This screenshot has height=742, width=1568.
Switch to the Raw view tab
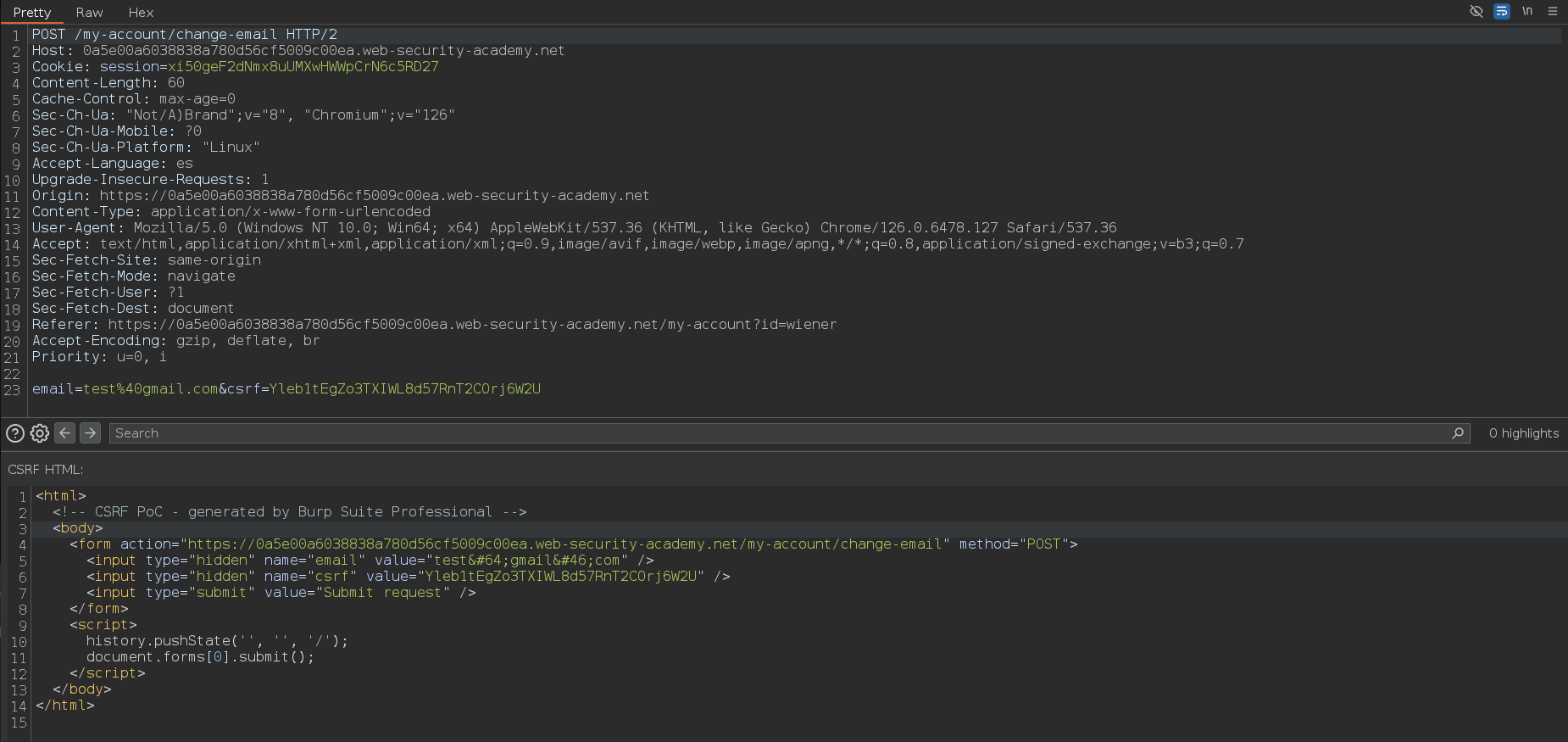click(x=89, y=12)
